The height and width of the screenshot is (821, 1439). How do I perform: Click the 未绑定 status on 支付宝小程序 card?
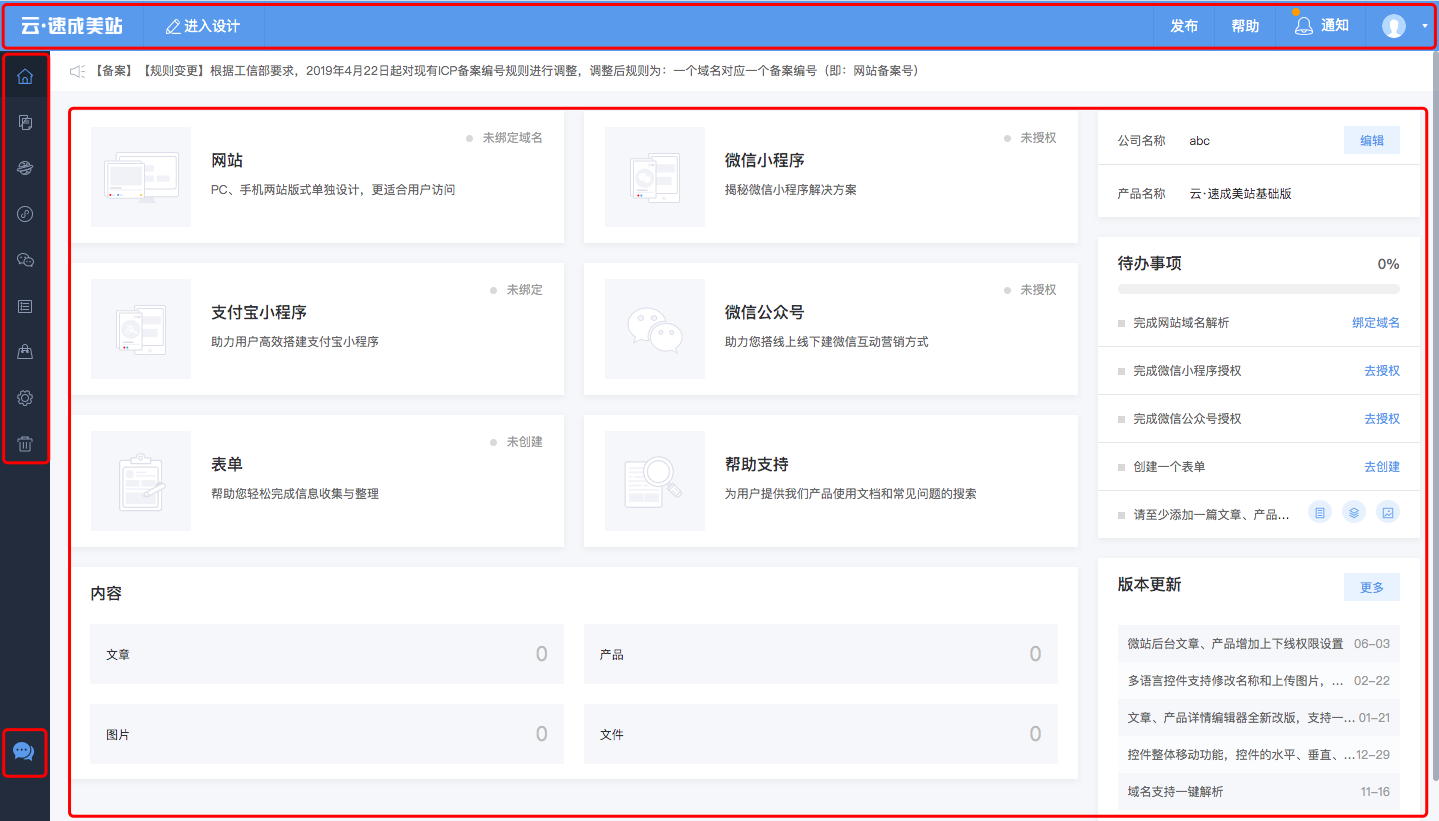pyautogui.click(x=525, y=290)
